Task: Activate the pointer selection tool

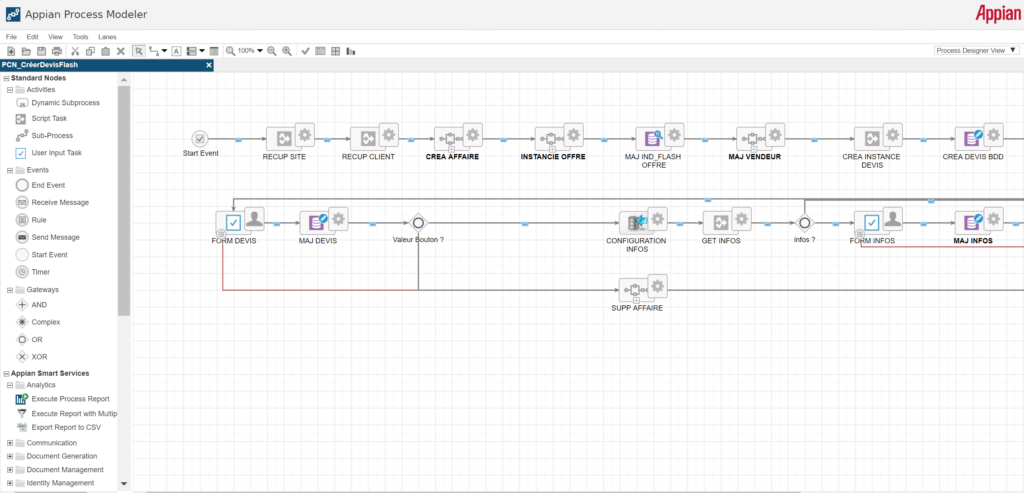Action: coord(139,51)
